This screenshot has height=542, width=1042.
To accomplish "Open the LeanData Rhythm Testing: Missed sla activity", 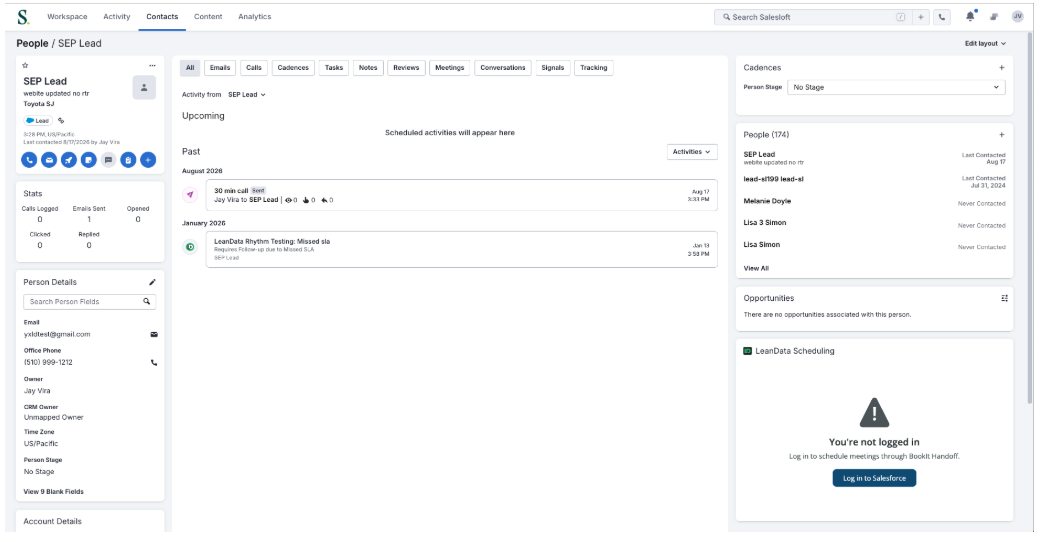I will click(x=462, y=250).
